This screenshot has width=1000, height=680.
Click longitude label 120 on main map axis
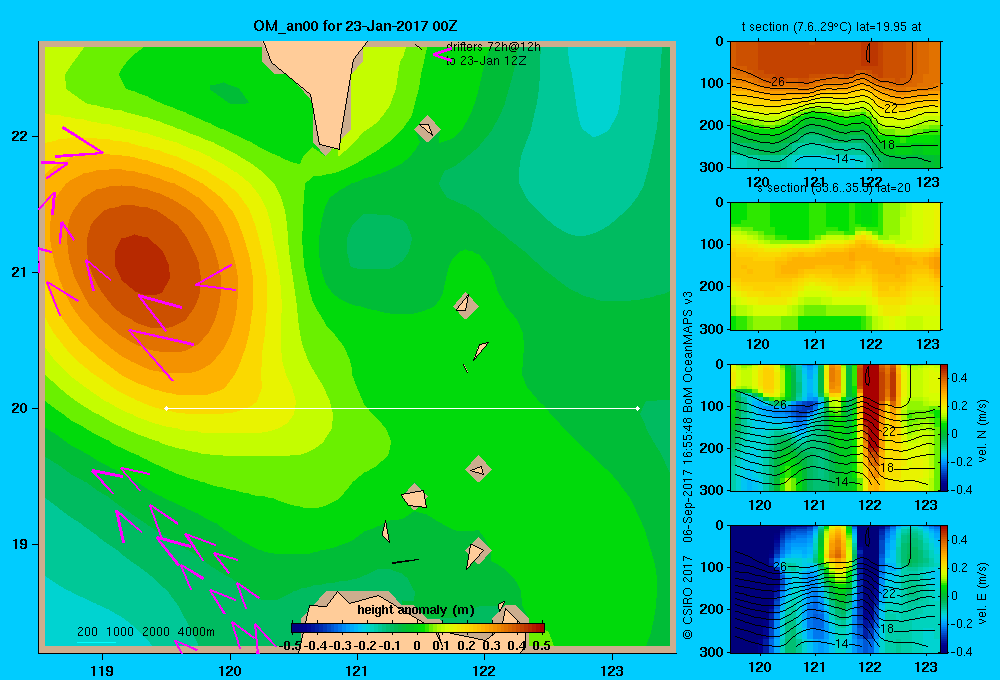coord(230,670)
